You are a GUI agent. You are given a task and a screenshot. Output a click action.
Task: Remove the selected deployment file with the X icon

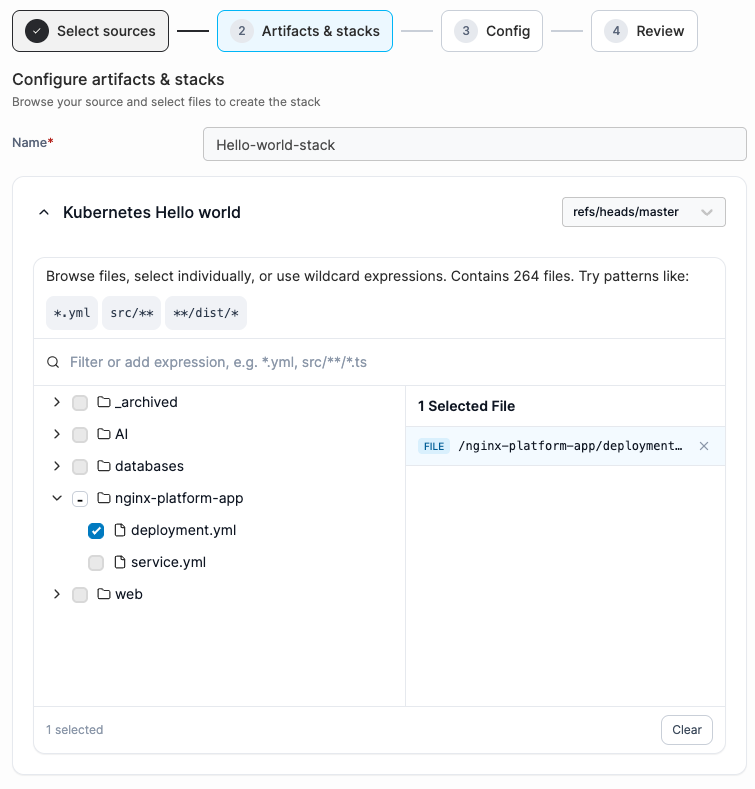(x=704, y=446)
